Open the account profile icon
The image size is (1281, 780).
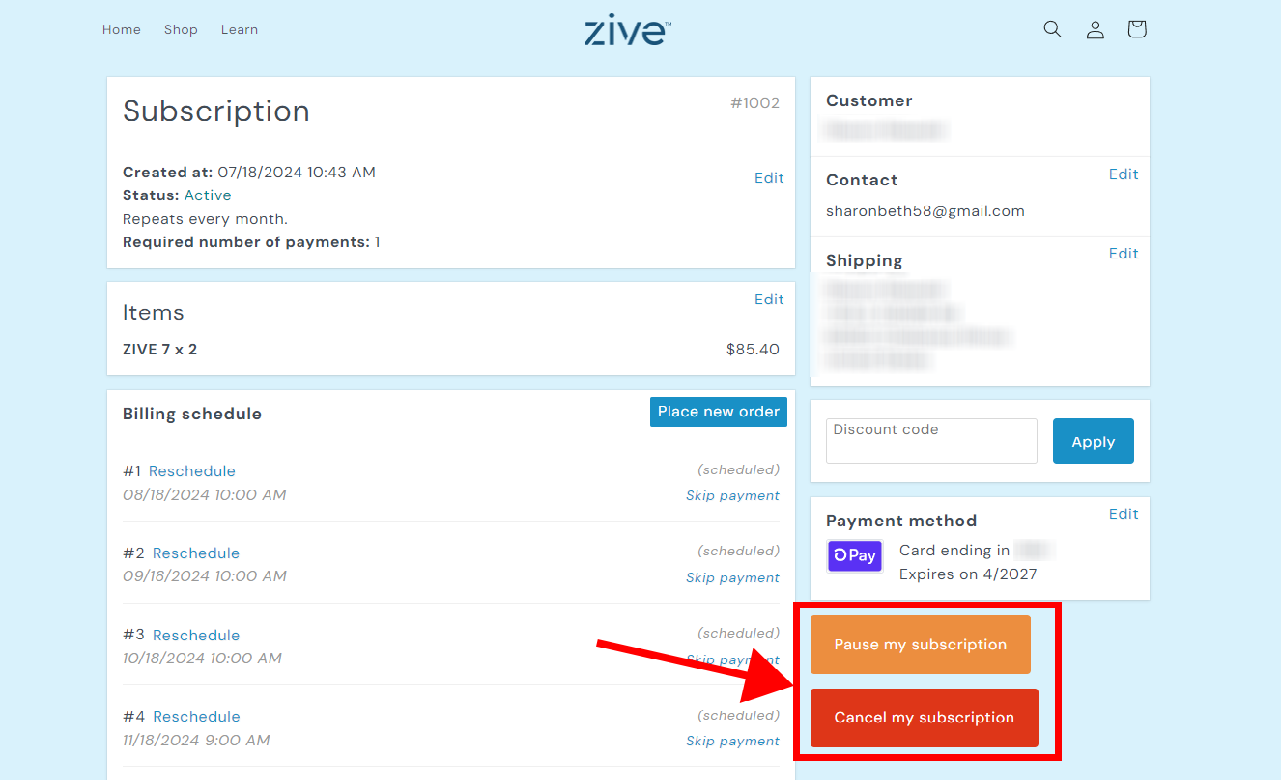point(1095,30)
